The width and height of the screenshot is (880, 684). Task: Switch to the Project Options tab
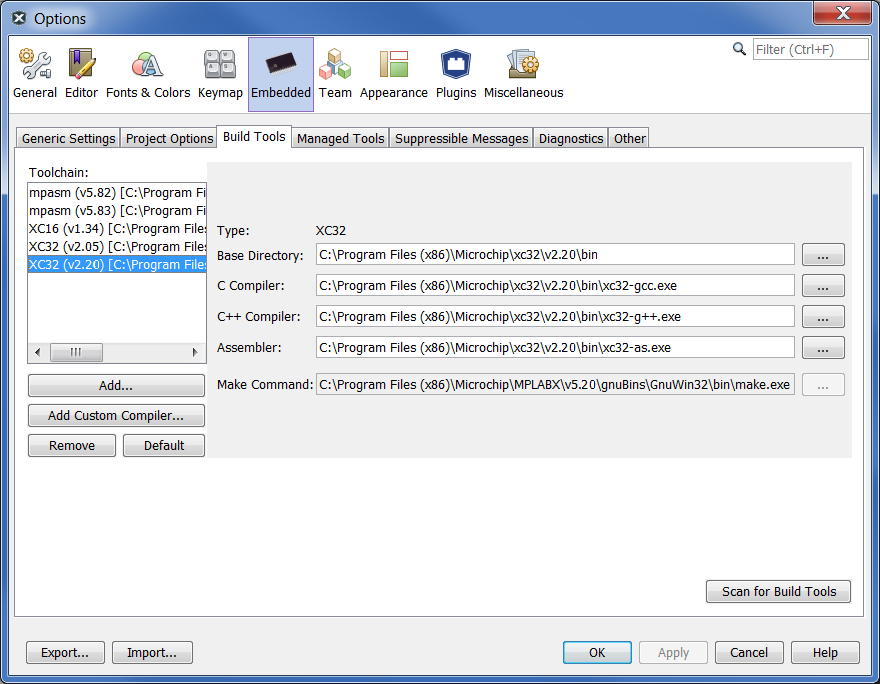tap(169, 138)
